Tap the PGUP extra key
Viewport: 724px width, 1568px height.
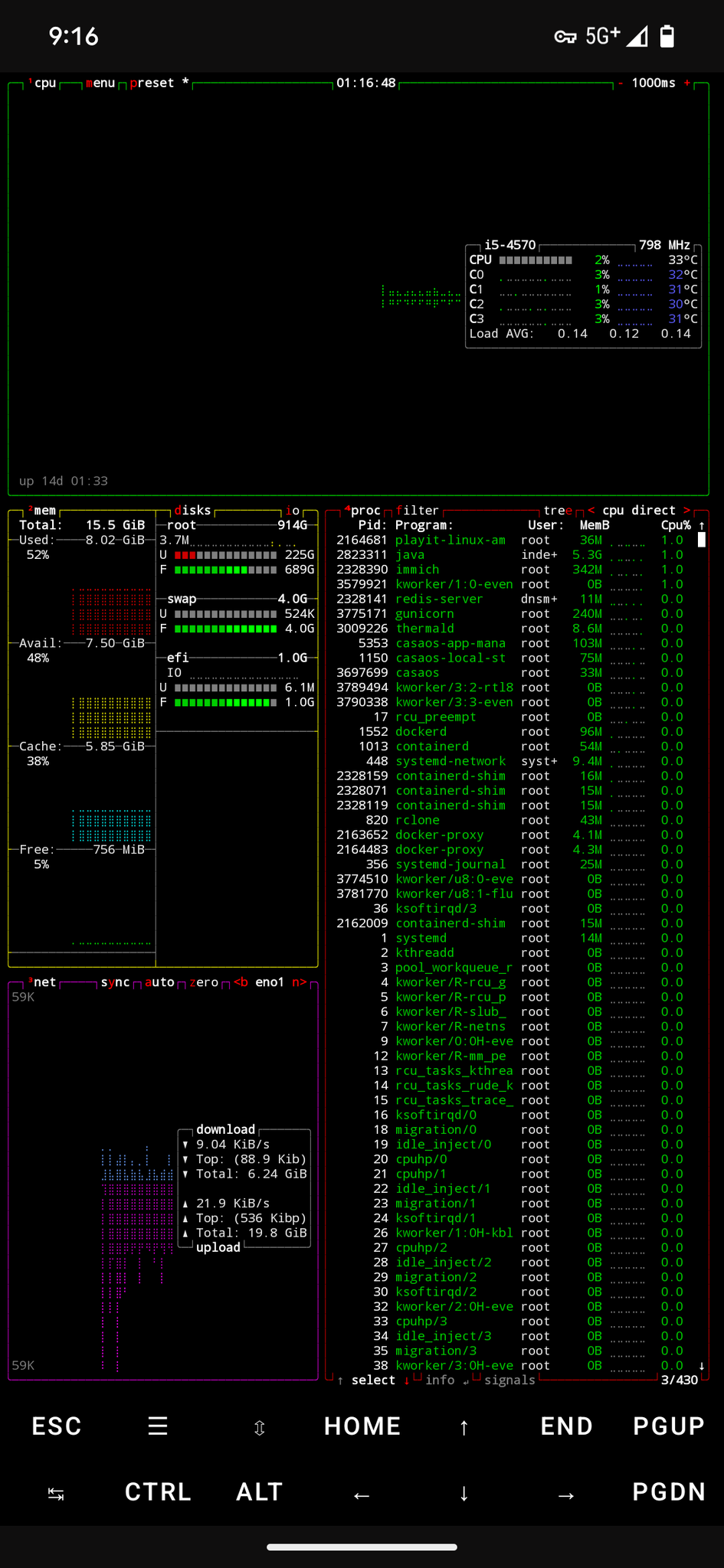(x=669, y=1426)
